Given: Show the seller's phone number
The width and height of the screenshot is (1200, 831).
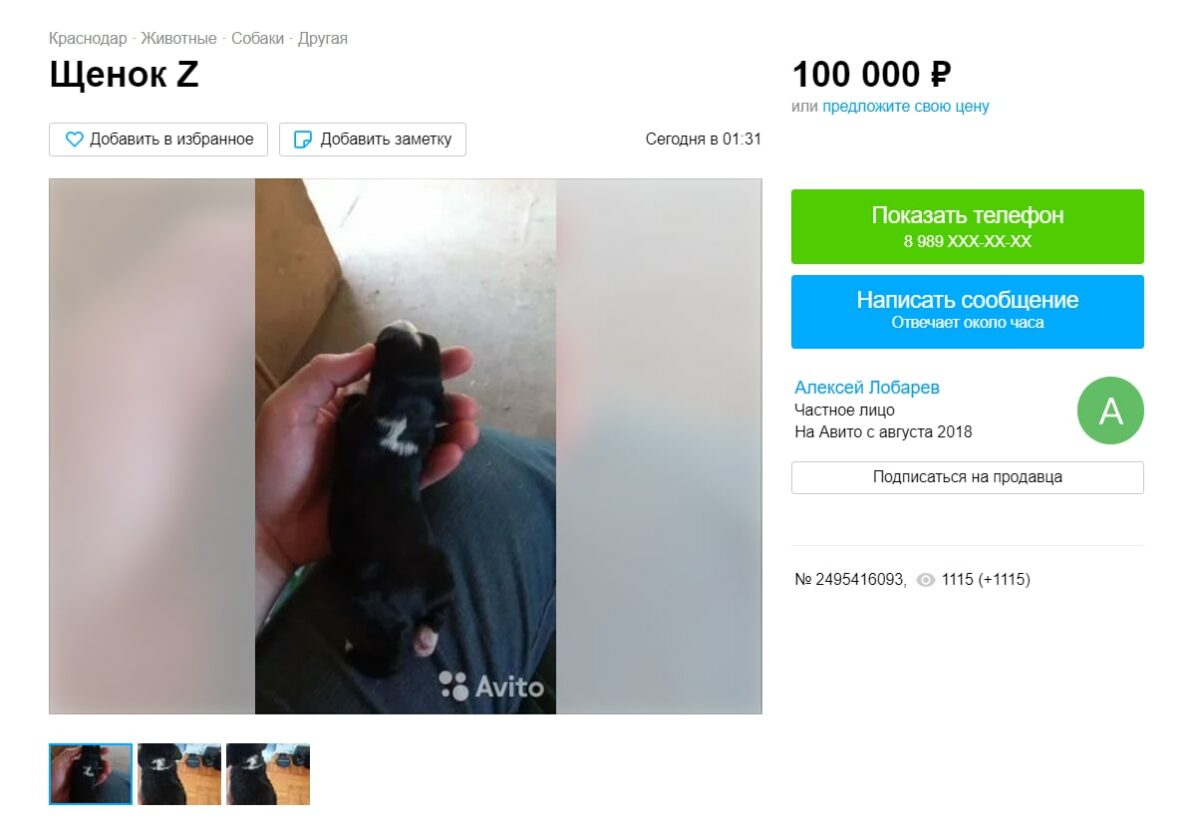Looking at the screenshot, I should (x=967, y=227).
